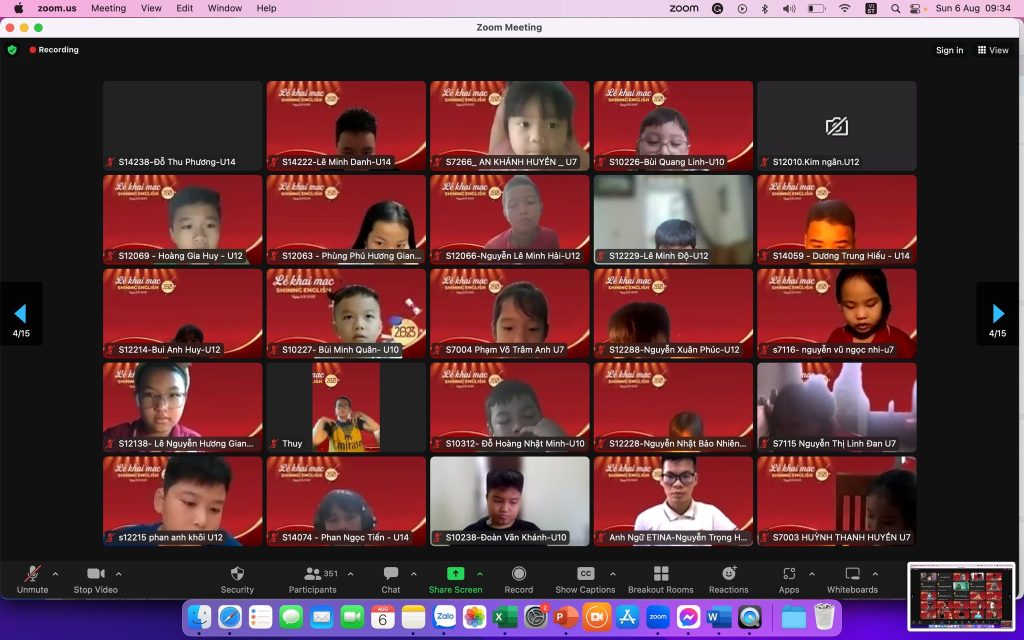This screenshot has width=1024, height=640.
Task: Go to next gallery page arrow
Action: coord(997,314)
